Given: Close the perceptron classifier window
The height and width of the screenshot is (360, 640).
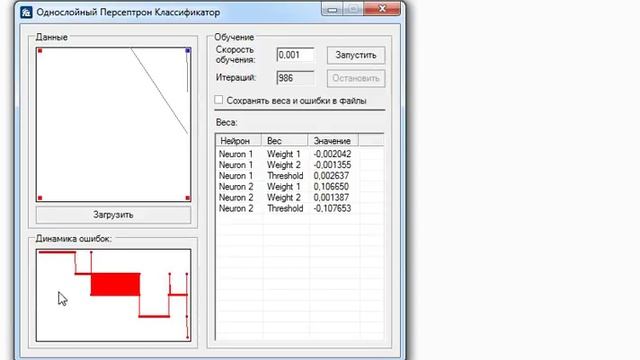Looking at the screenshot, I should [382, 9].
